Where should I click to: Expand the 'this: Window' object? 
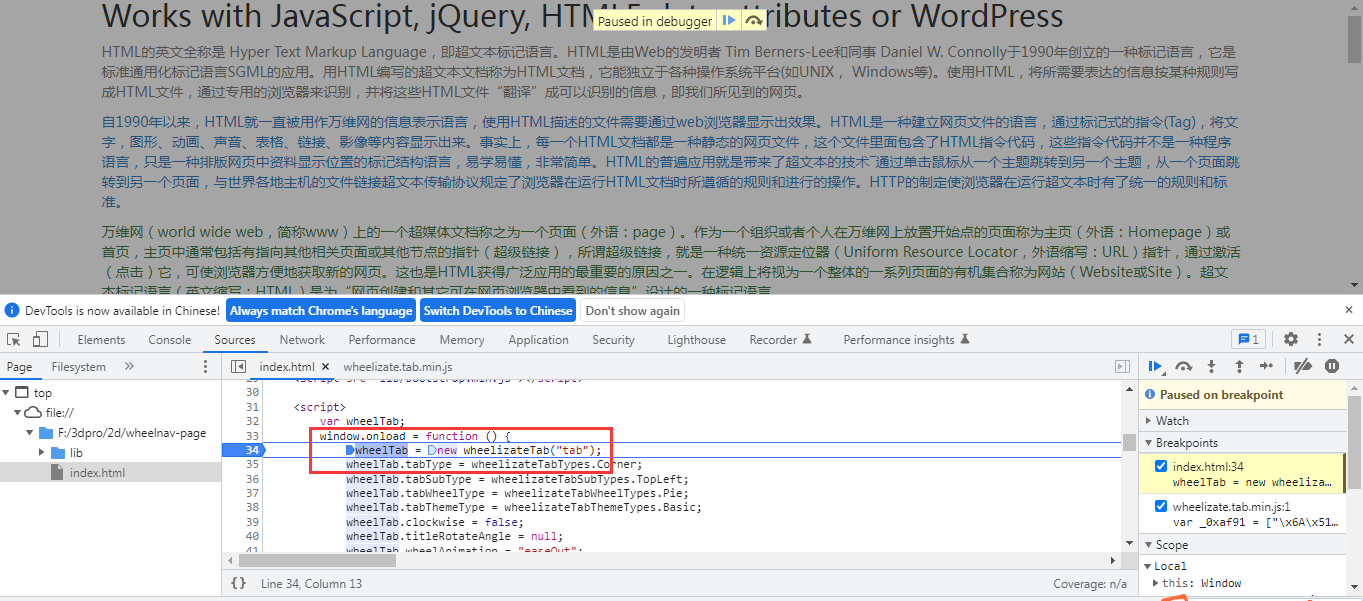click(1156, 583)
